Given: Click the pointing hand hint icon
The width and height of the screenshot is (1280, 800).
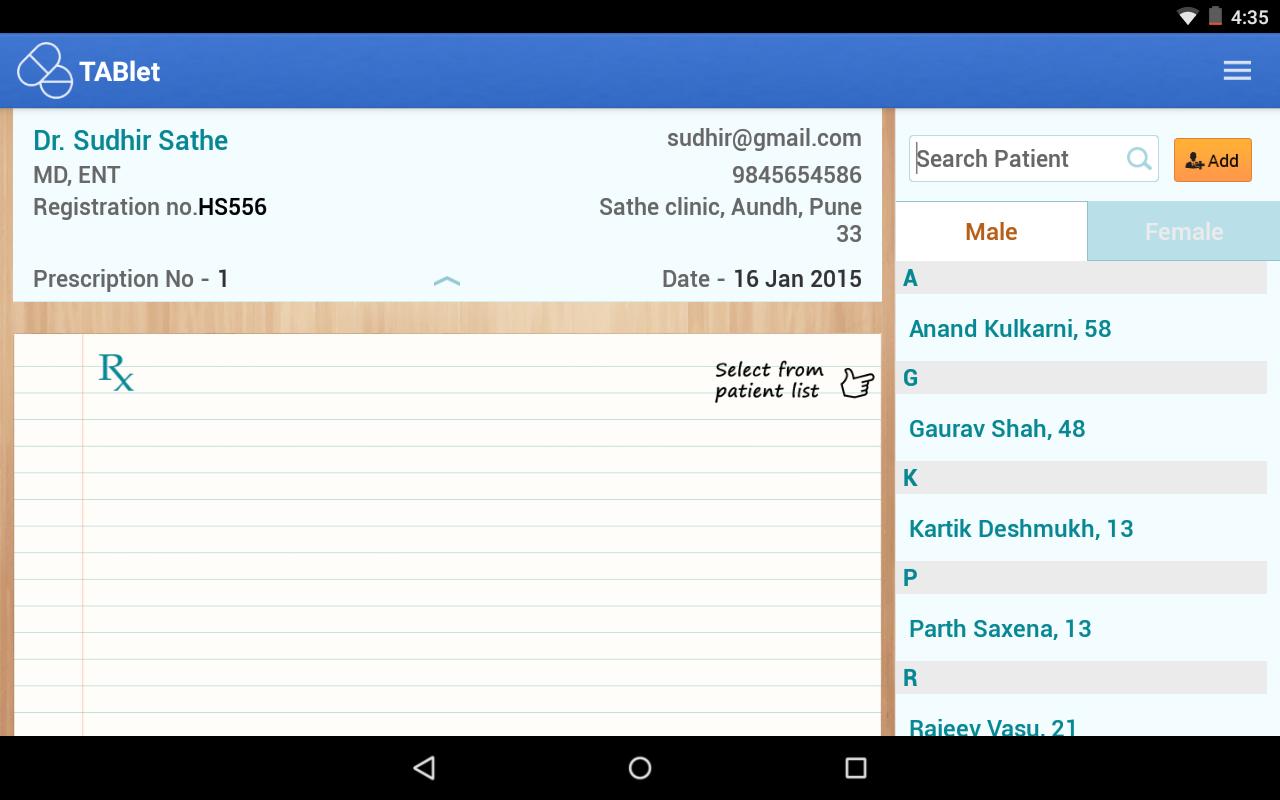Looking at the screenshot, I should pyautogui.click(x=855, y=383).
